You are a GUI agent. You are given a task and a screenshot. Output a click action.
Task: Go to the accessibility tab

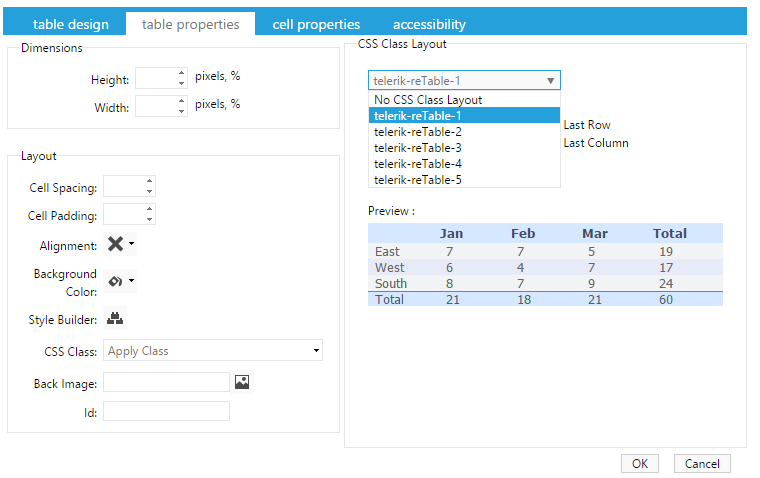point(429,24)
